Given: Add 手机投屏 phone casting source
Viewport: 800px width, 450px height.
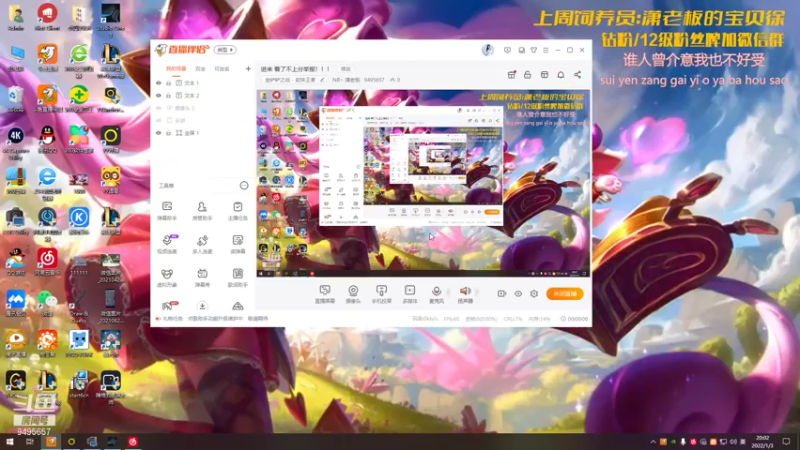Looking at the screenshot, I should 381,294.
